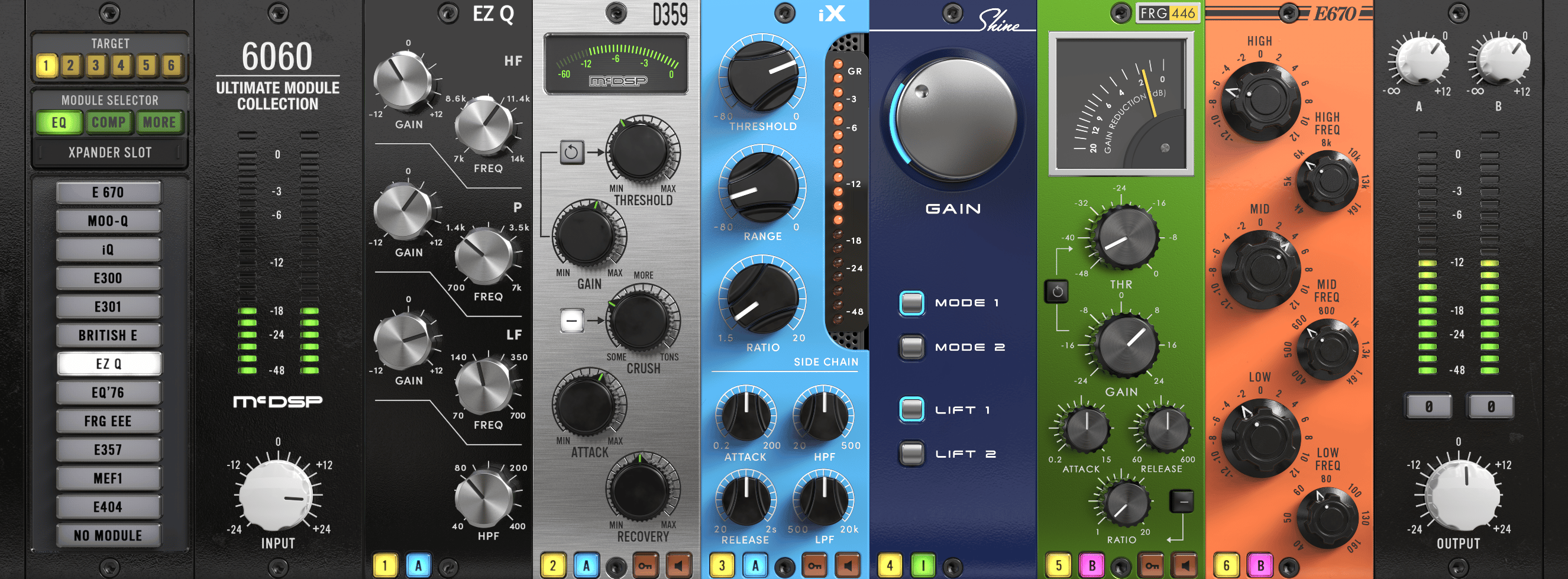This screenshot has width=1568, height=579.
Task: Toggle the pink B button in slot 5
Action: 1092,565
